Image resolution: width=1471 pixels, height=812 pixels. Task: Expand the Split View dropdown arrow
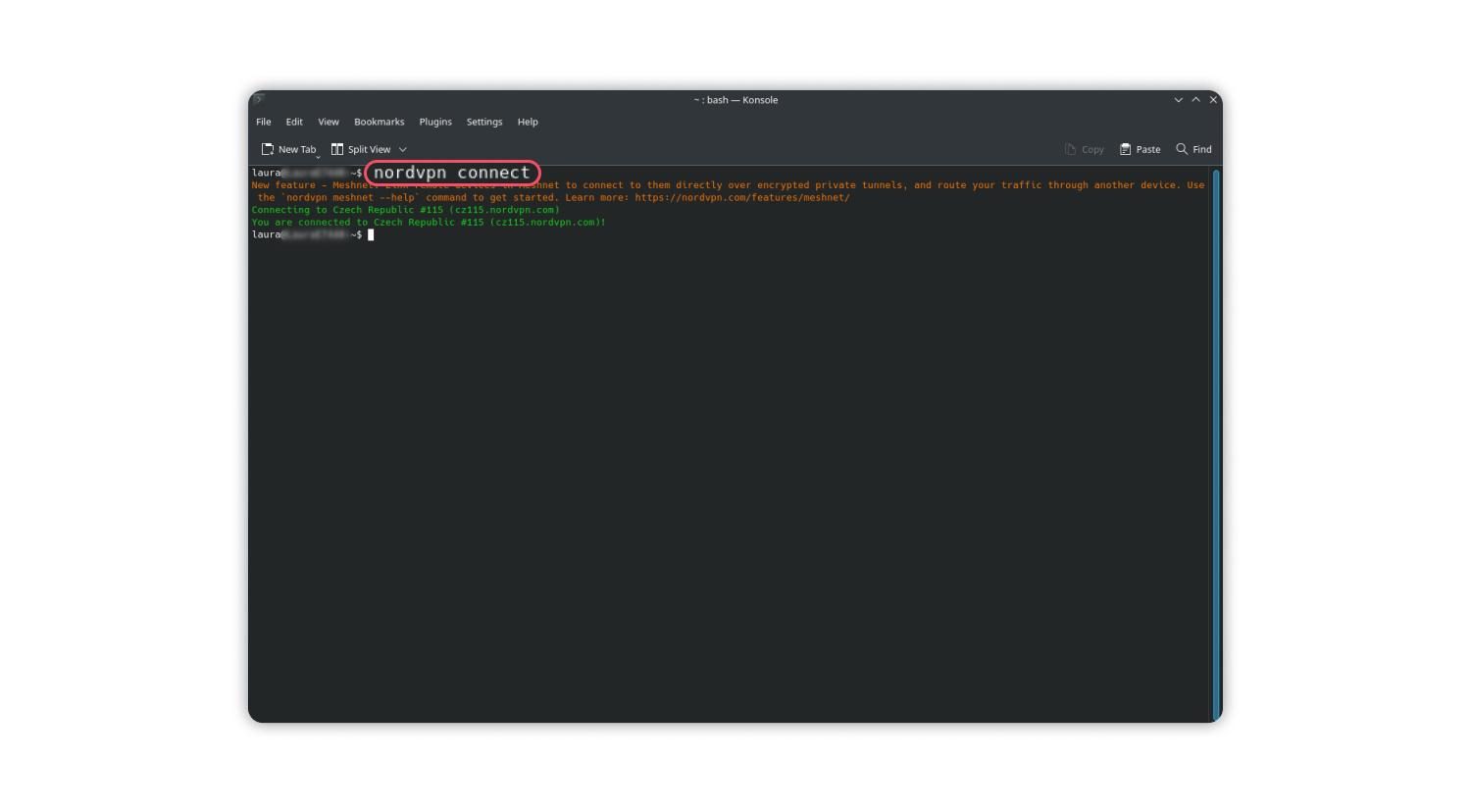402,150
